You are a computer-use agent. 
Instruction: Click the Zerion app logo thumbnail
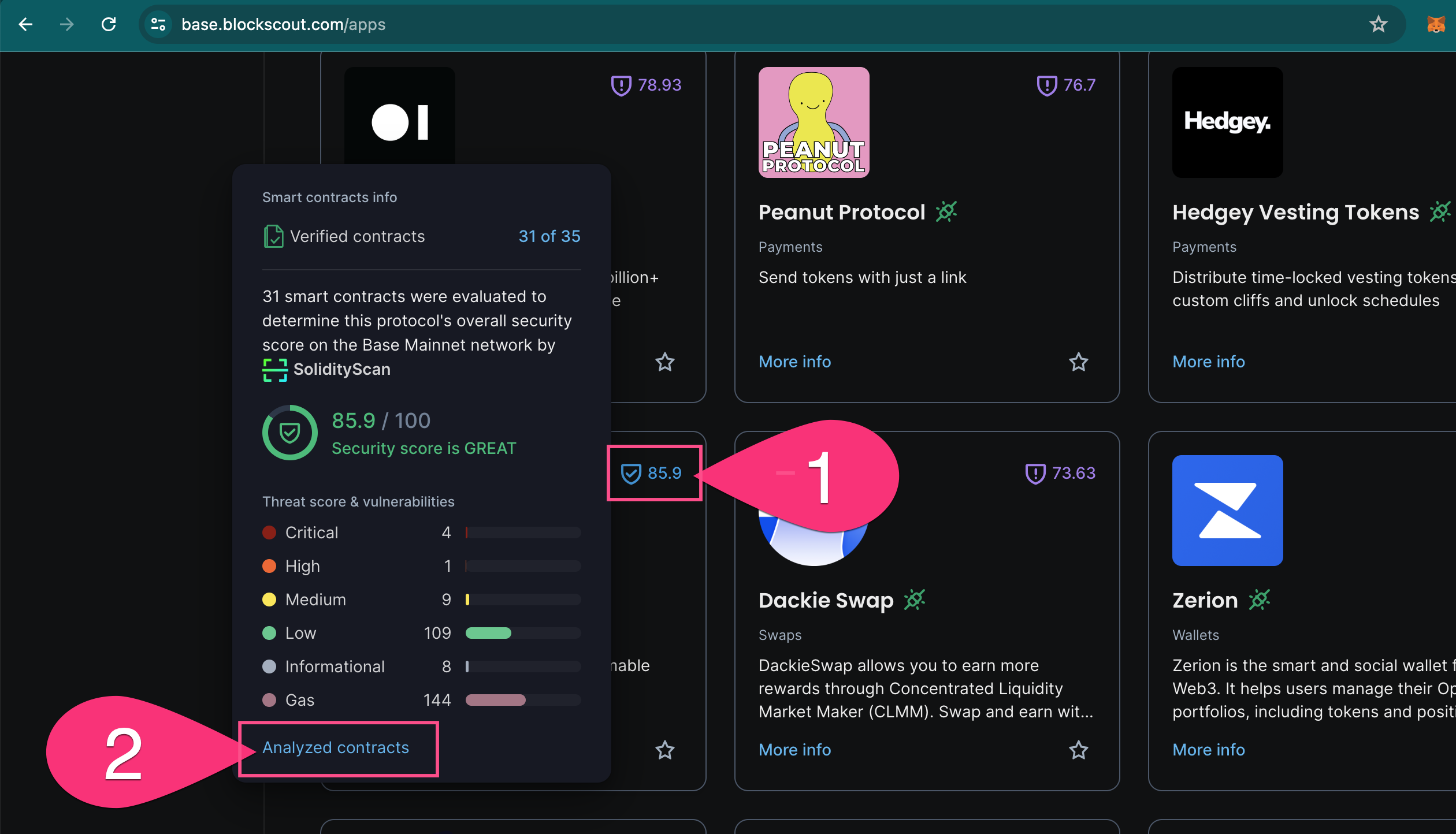tap(1227, 511)
